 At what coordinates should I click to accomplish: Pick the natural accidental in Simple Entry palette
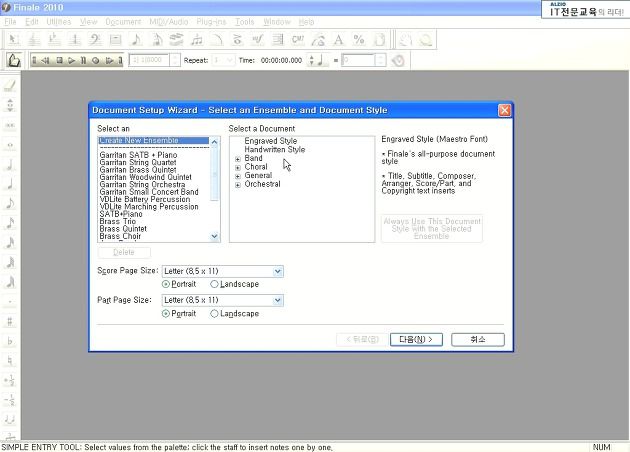pos(10,361)
